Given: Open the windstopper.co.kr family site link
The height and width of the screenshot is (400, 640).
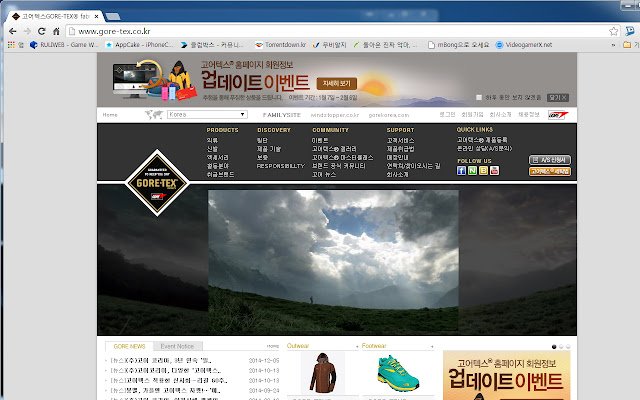Looking at the screenshot, I should [x=335, y=115].
